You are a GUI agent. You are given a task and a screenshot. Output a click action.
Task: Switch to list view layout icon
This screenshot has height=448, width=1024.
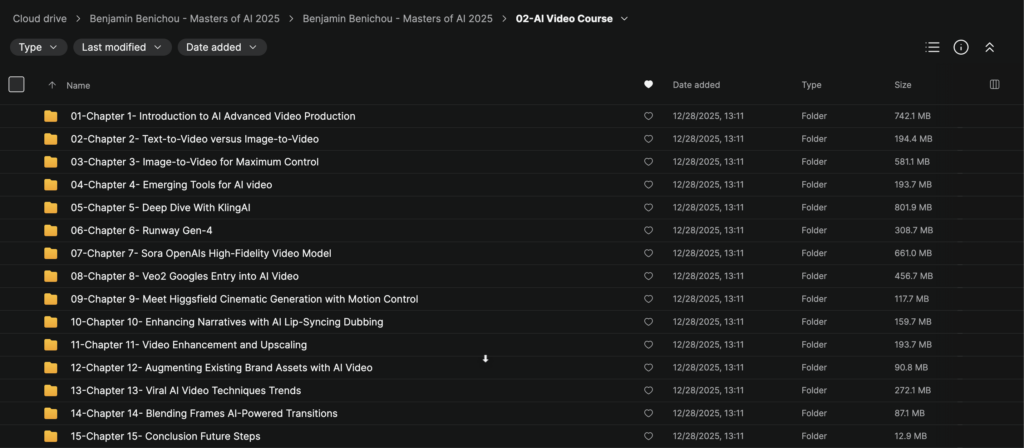tap(932, 47)
